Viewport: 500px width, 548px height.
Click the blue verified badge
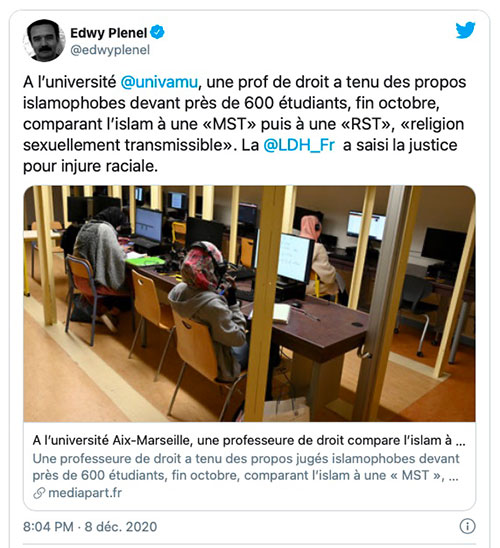(x=157, y=32)
